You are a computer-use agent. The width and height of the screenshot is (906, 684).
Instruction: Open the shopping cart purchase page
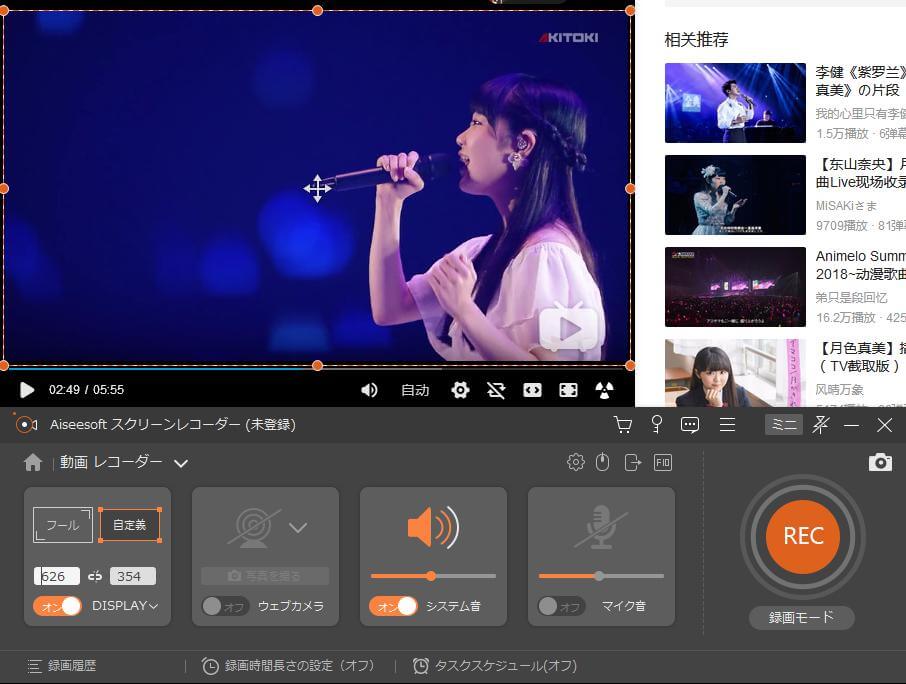(x=623, y=424)
